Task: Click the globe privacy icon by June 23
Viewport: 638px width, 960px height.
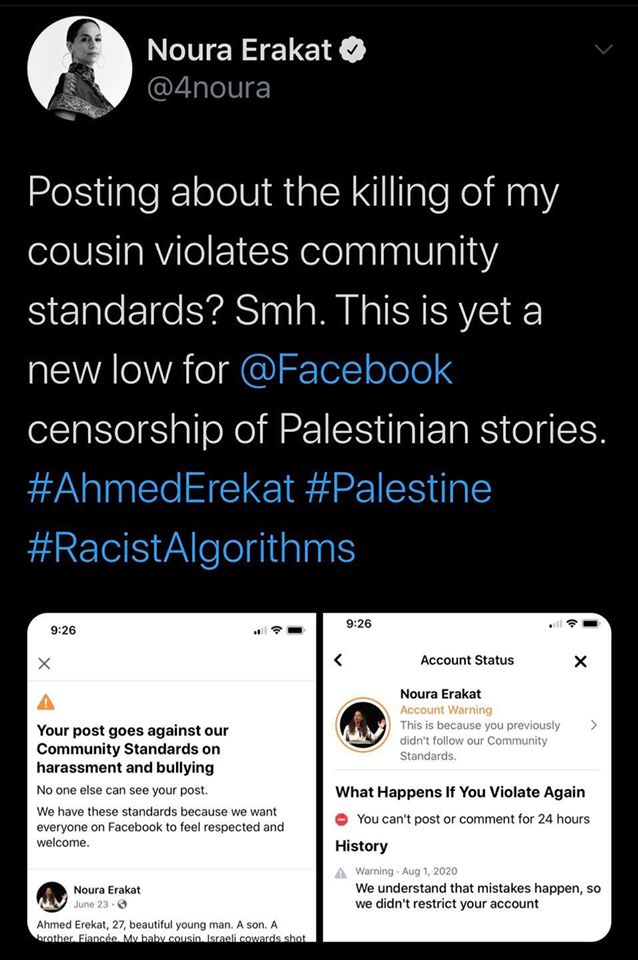Action: (x=122, y=904)
